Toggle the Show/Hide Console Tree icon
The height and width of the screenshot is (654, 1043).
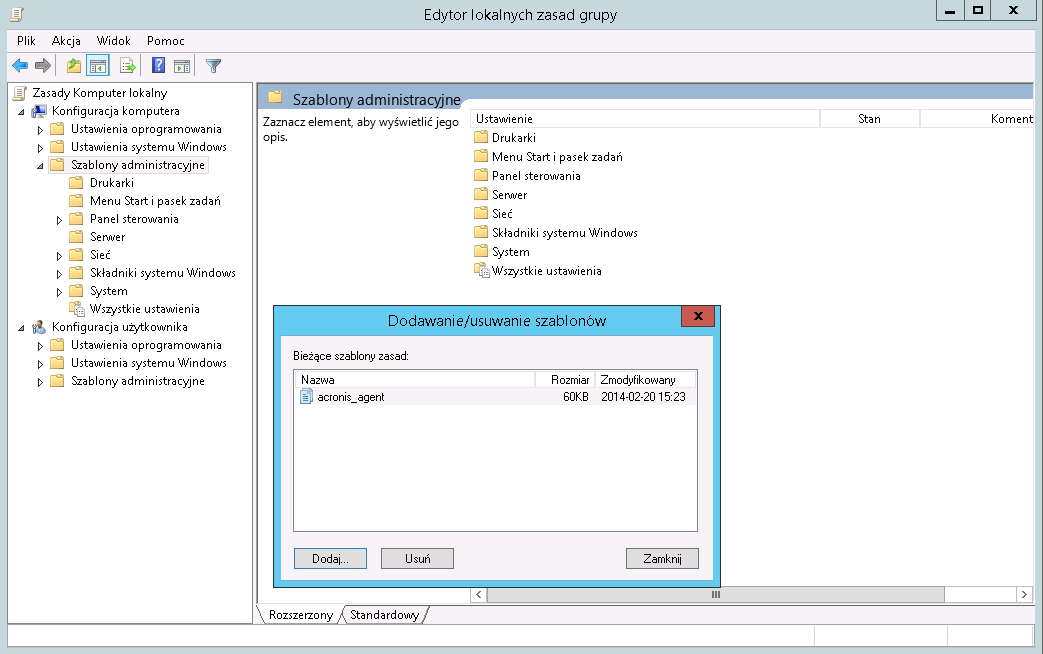click(97, 66)
